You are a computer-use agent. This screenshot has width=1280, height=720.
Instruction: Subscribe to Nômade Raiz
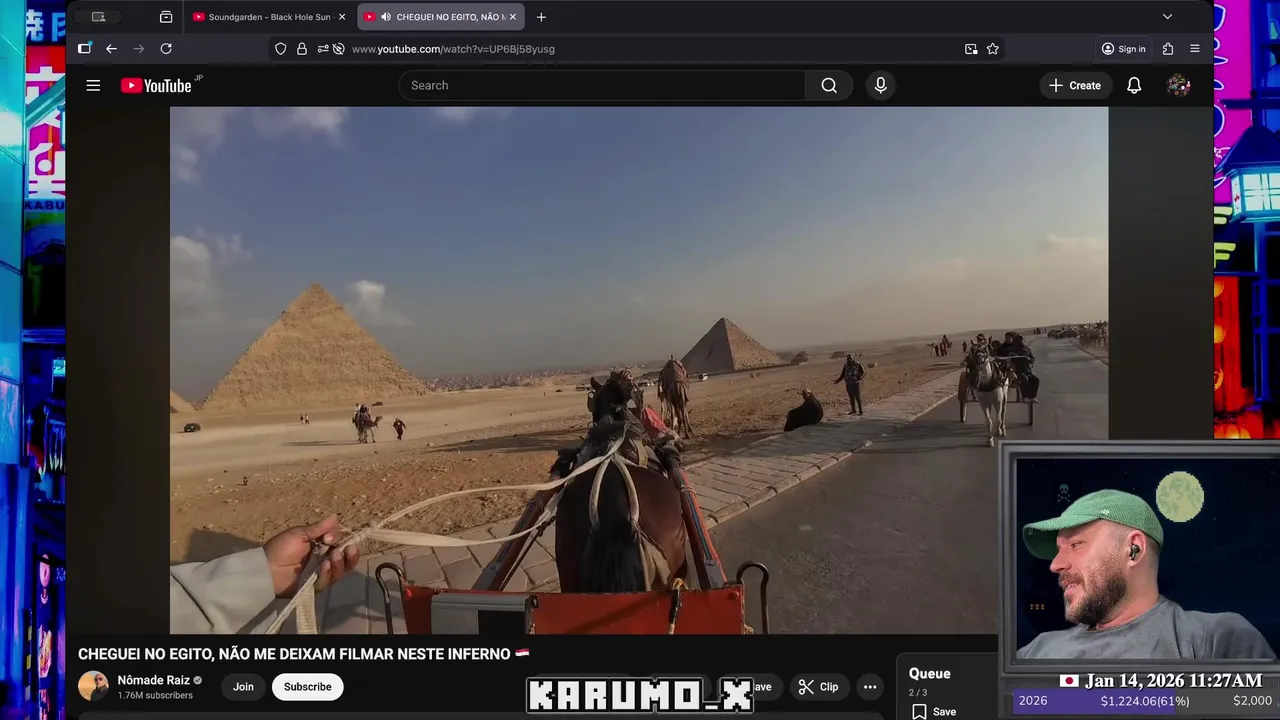[308, 687]
